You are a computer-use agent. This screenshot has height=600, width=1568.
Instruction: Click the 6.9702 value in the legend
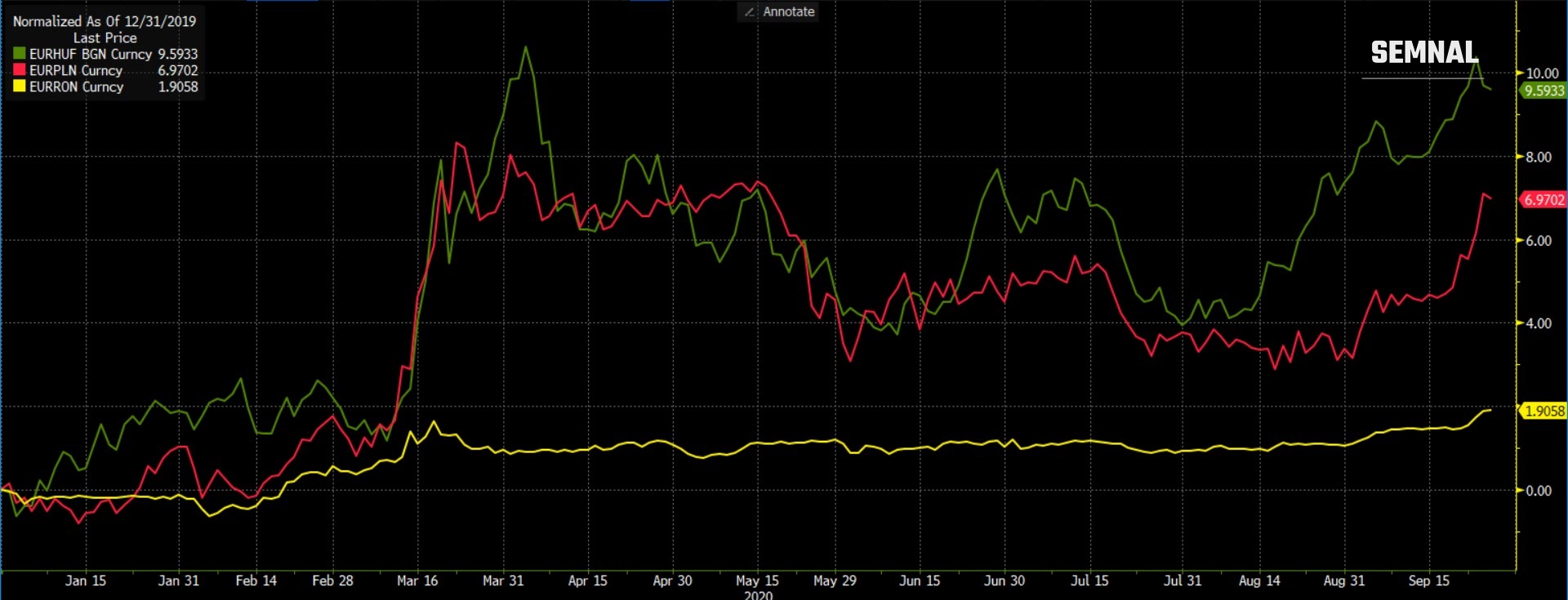[x=178, y=70]
